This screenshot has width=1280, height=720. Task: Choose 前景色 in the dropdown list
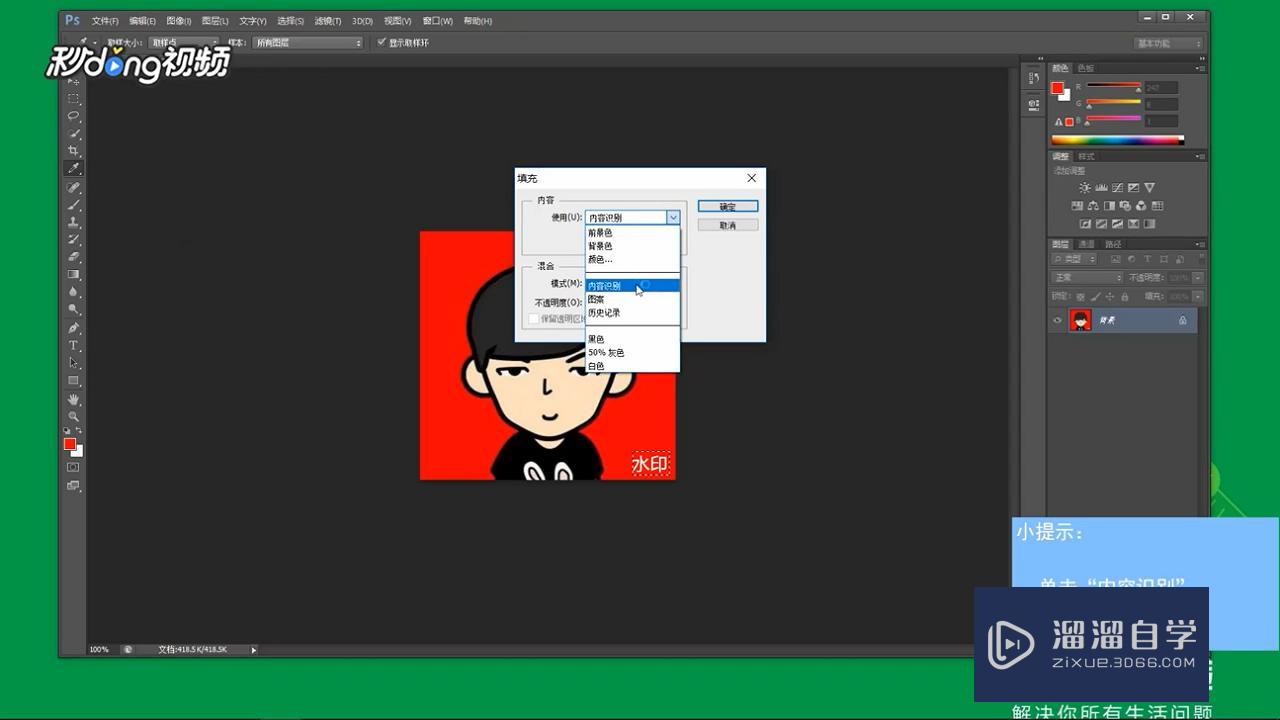pos(632,233)
